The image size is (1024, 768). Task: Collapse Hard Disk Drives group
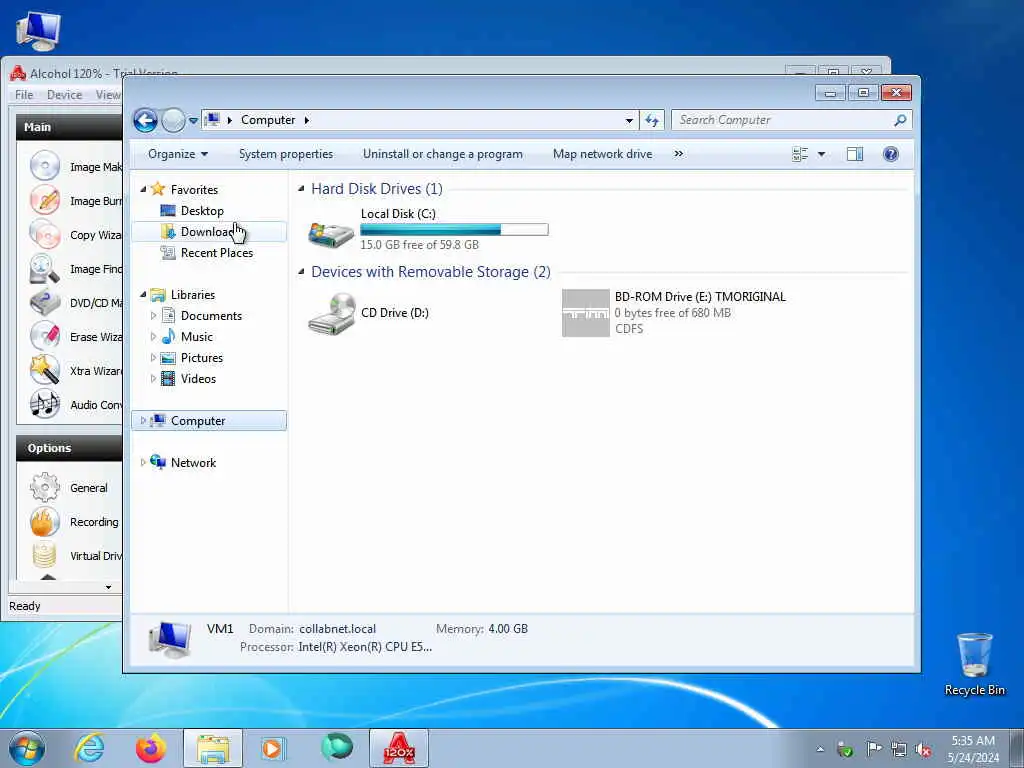point(301,189)
